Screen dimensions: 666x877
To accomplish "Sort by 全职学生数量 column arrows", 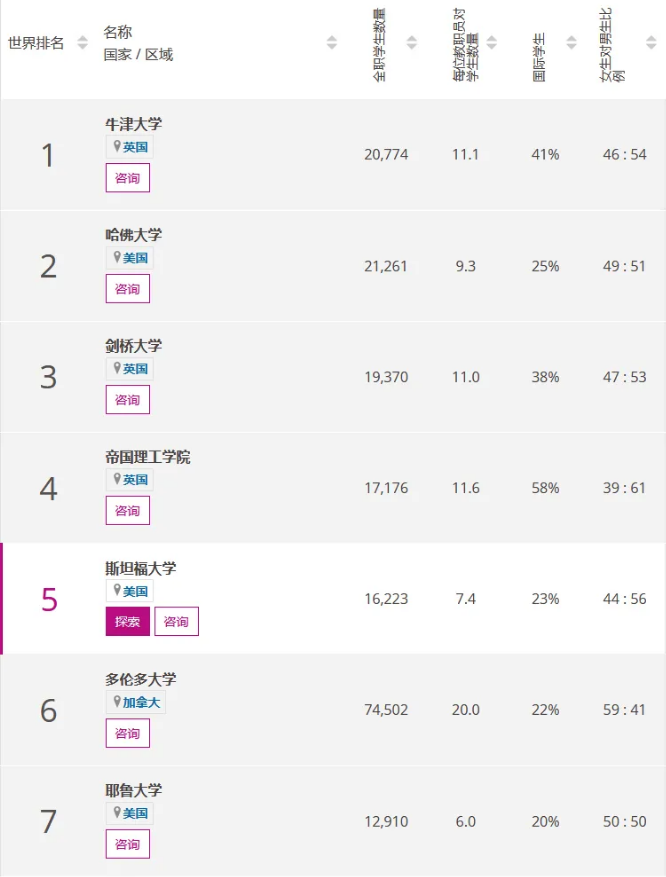I will pos(412,43).
